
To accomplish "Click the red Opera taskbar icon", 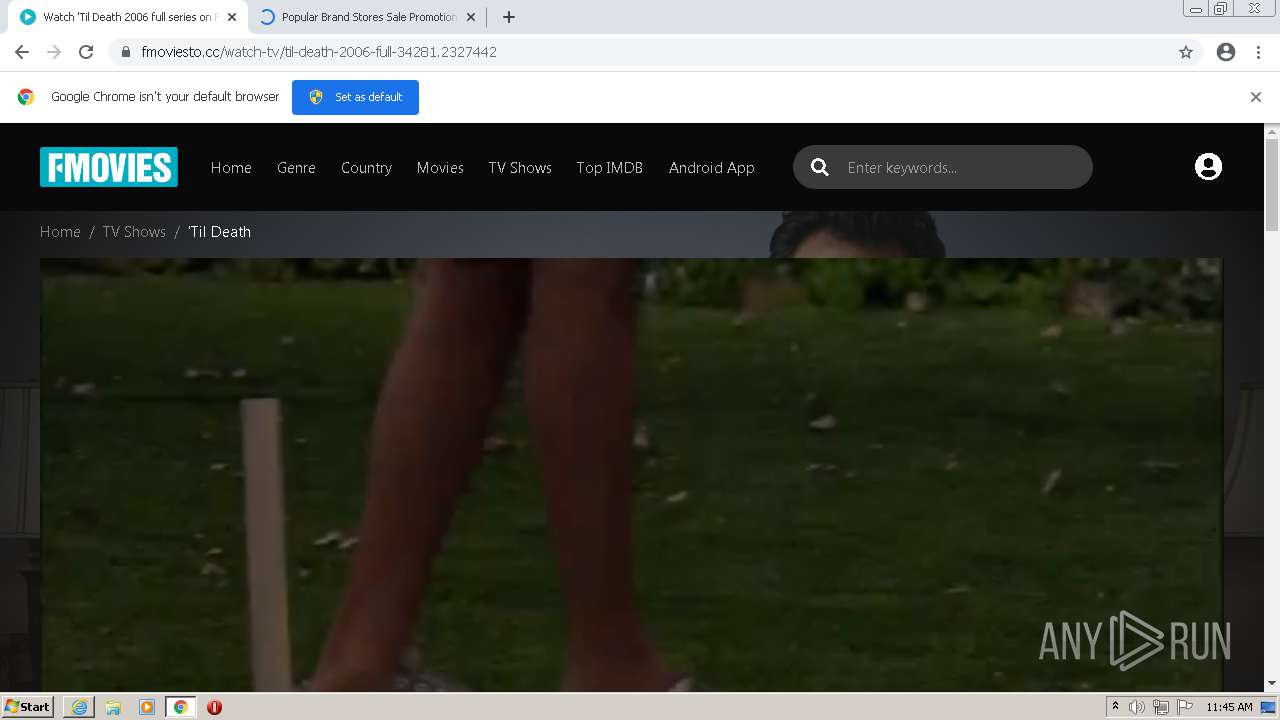I will point(214,707).
